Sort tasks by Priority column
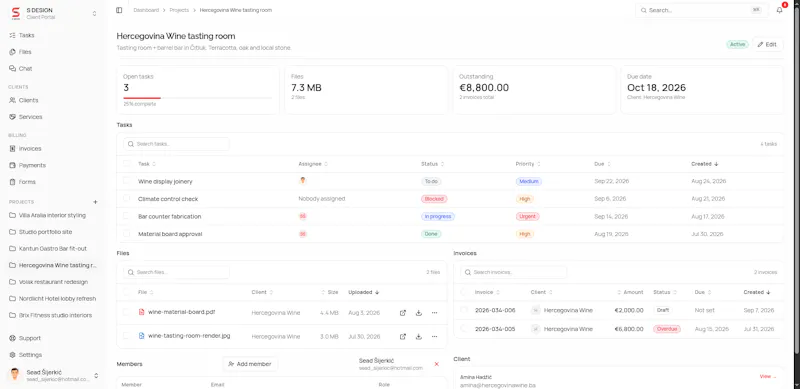The image size is (800, 389). [x=528, y=164]
